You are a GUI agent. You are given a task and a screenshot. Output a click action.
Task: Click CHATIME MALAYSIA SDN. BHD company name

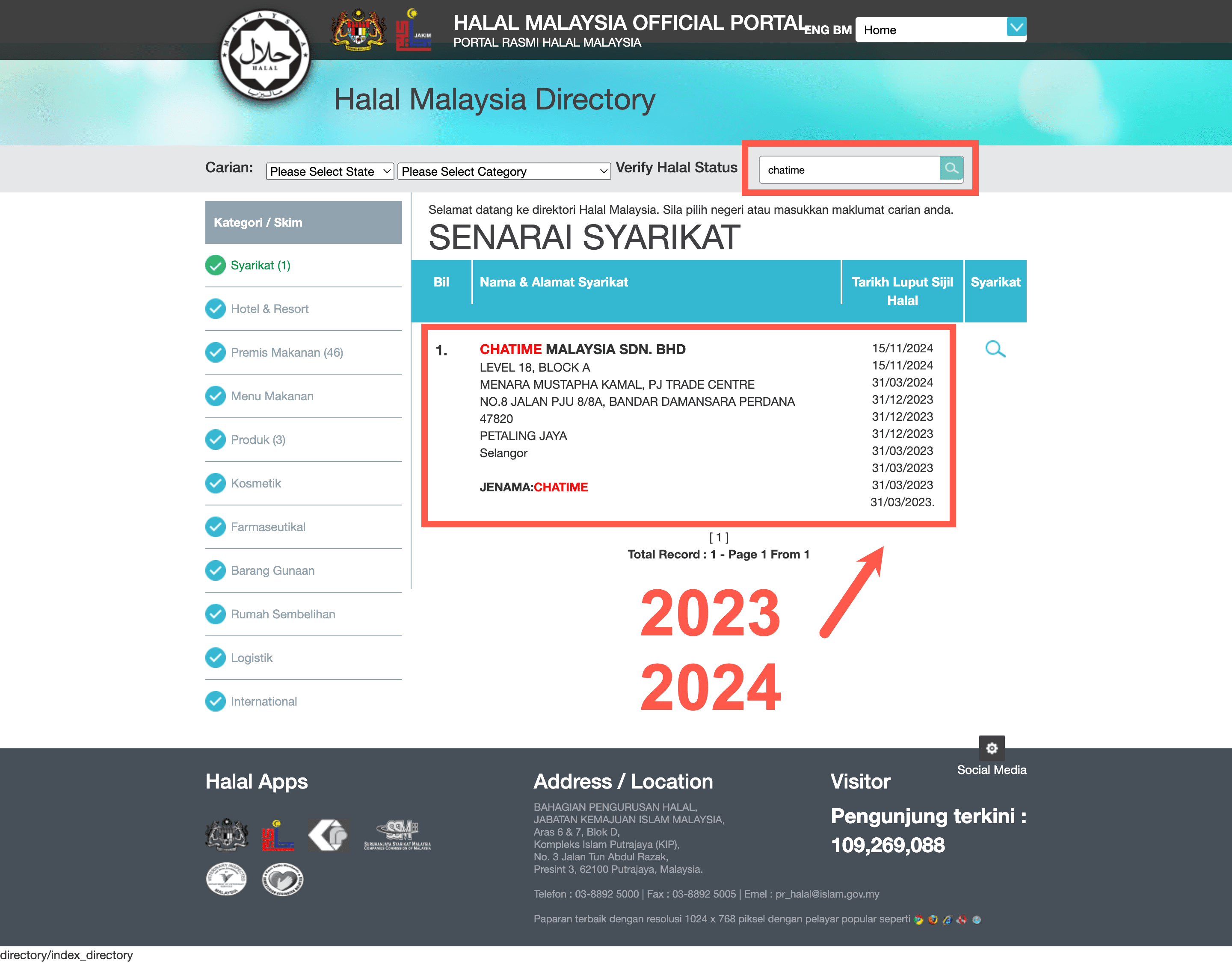(x=582, y=349)
